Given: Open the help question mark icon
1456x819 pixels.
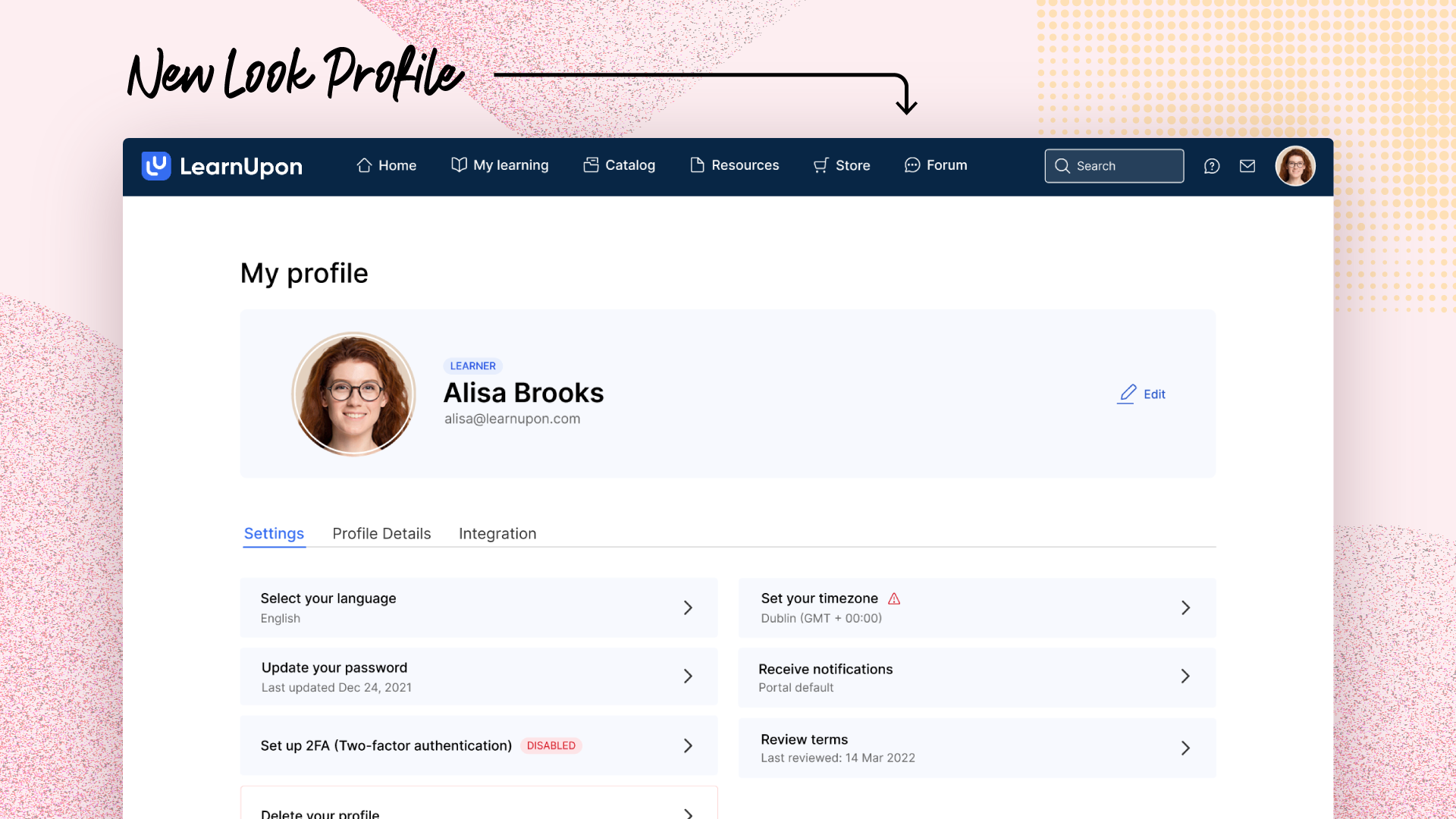Looking at the screenshot, I should pos(1212,165).
